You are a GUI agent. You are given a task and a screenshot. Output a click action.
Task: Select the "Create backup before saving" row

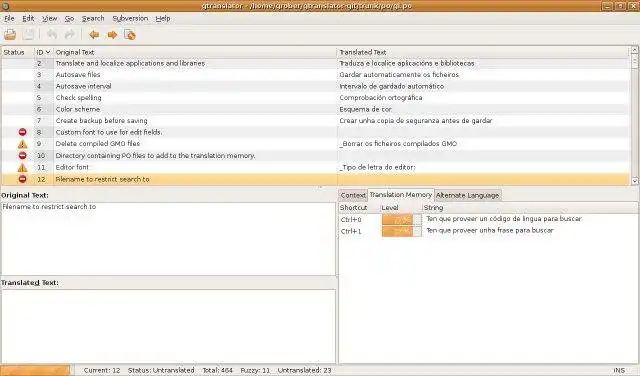(x=315, y=120)
